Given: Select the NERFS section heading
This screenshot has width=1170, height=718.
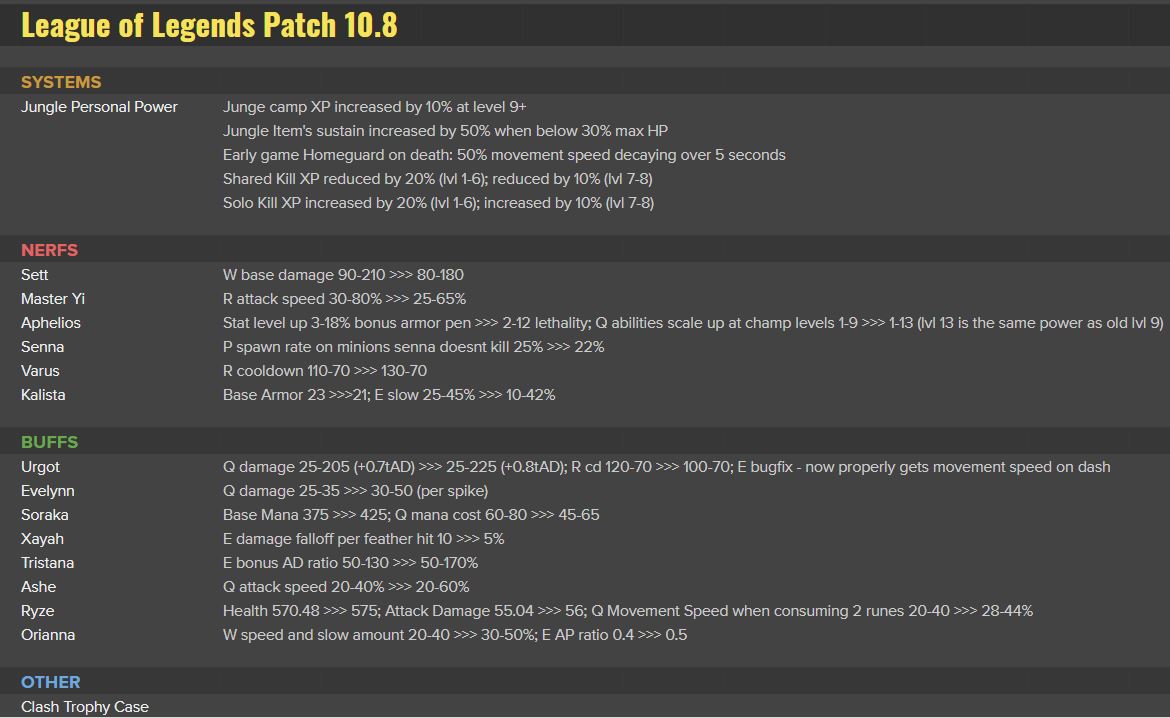Looking at the screenshot, I should pyautogui.click(x=49, y=250).
